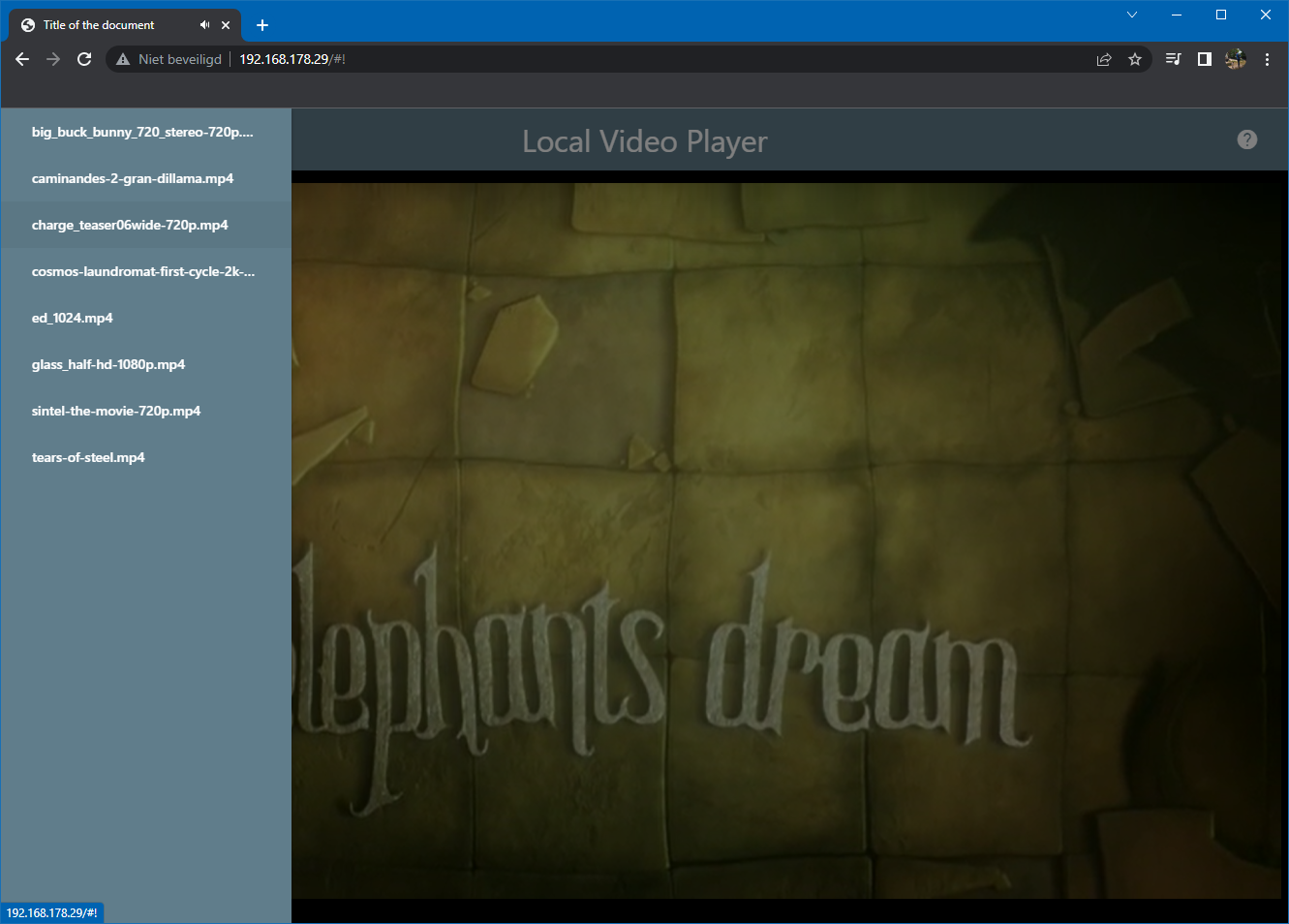
Task: Click the 'Local Video Player' heading
Action: point(645,141)
